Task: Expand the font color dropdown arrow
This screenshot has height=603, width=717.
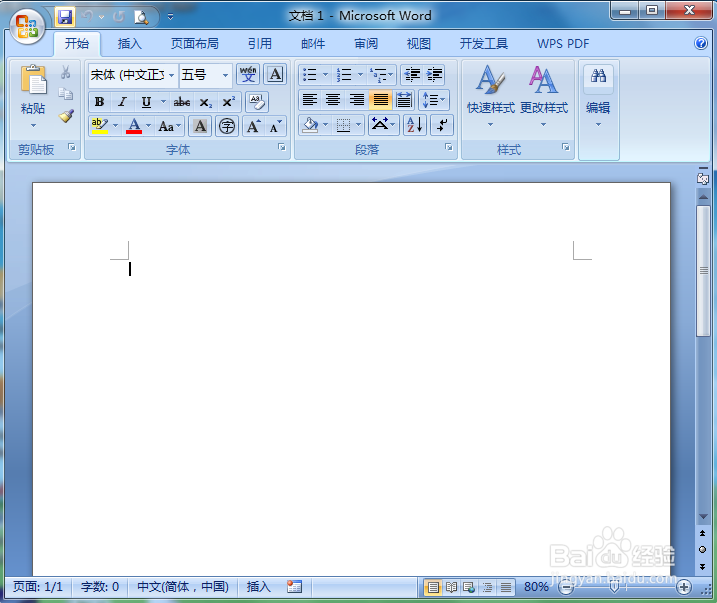Action: (149, 125)
